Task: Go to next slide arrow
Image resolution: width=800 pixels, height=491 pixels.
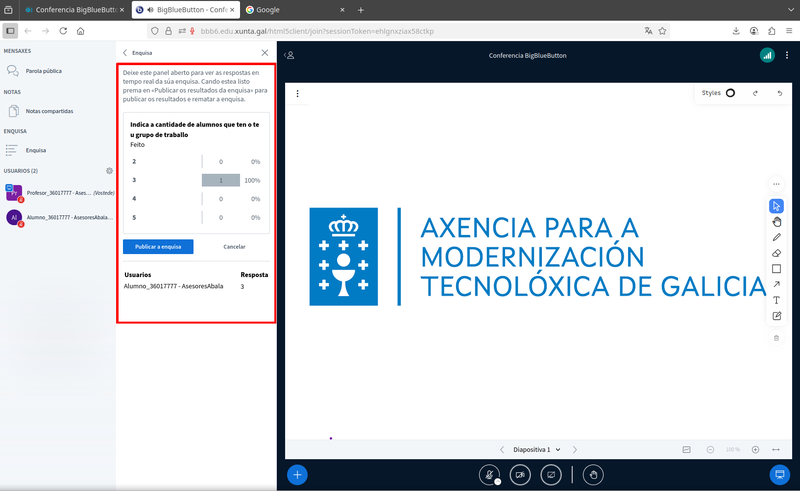Action: click(575, 450)
